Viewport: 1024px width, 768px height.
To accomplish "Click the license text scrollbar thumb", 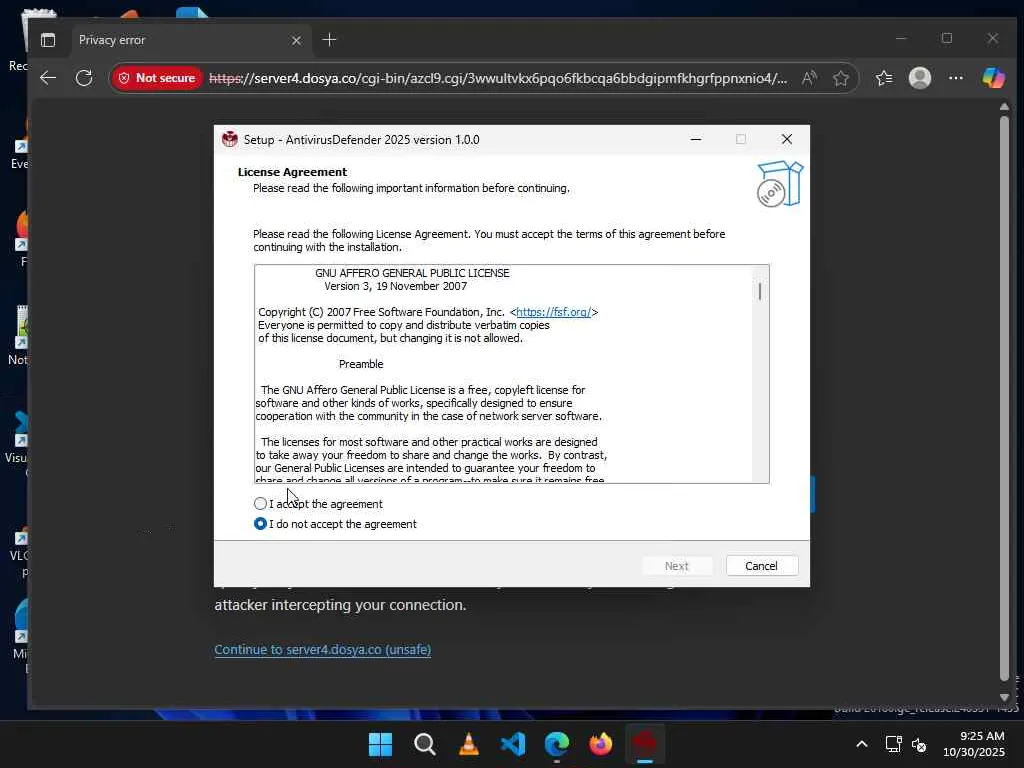I will point(760,291).
